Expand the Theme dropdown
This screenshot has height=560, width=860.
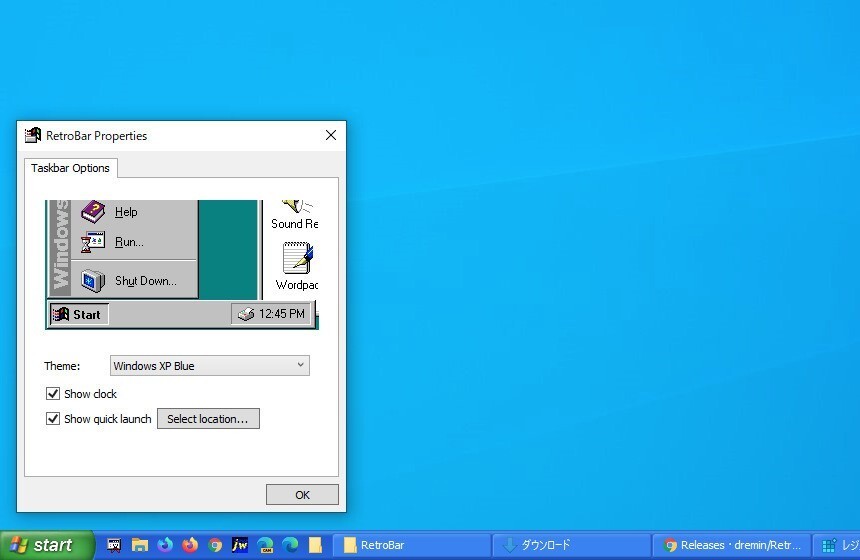tap(209, 366)
